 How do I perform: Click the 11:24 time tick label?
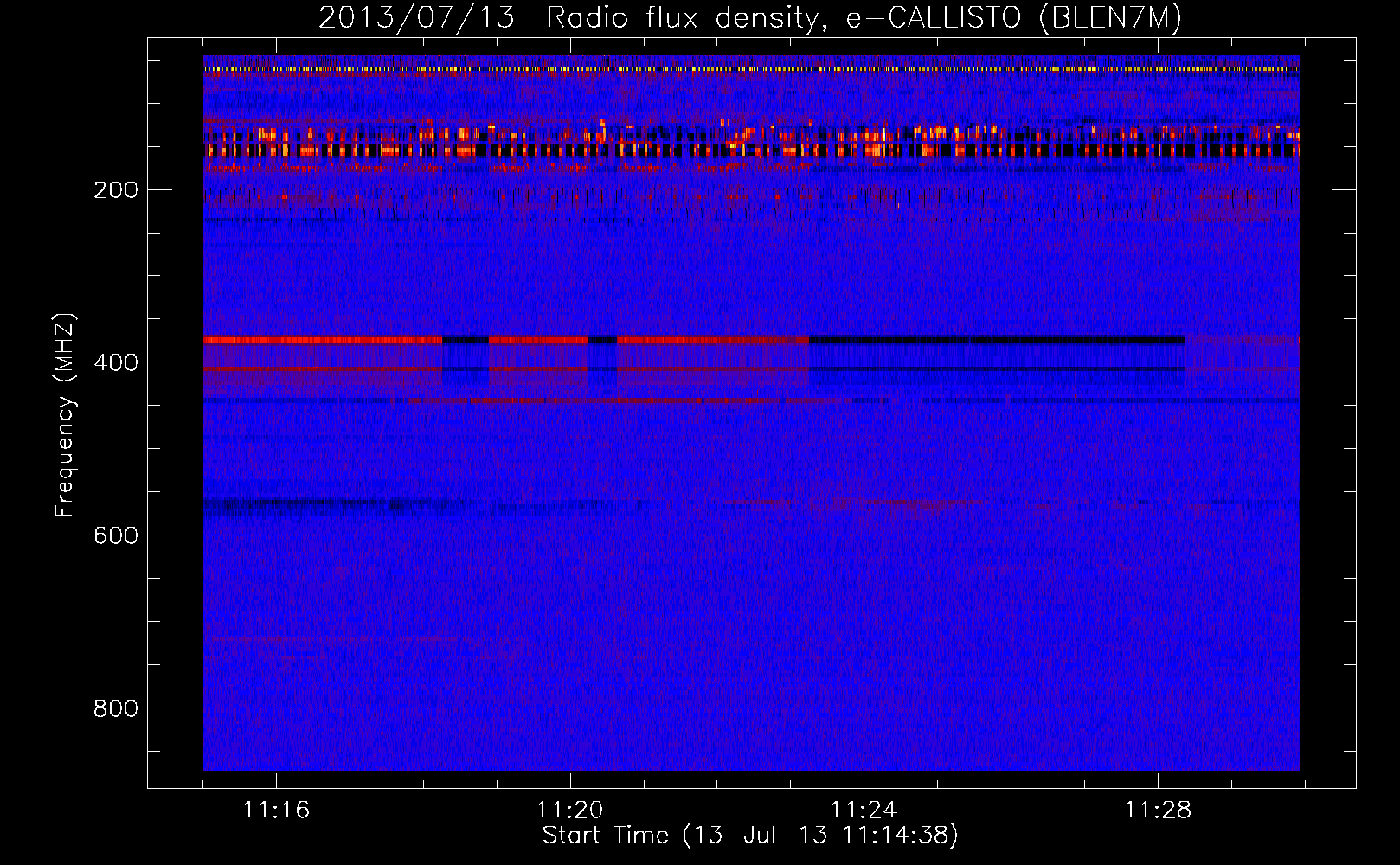coord(864,811)
